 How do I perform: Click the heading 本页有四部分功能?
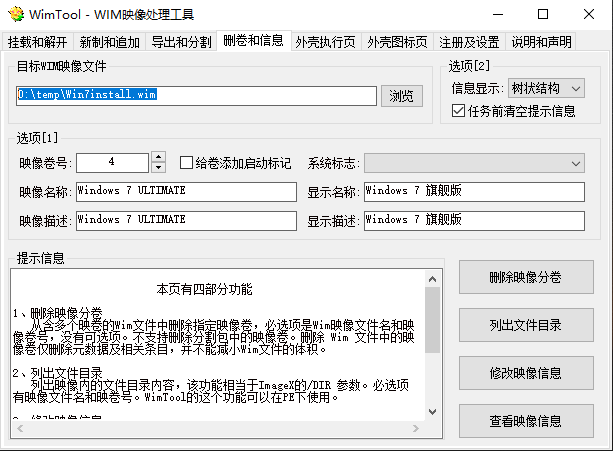coord(204,289)
